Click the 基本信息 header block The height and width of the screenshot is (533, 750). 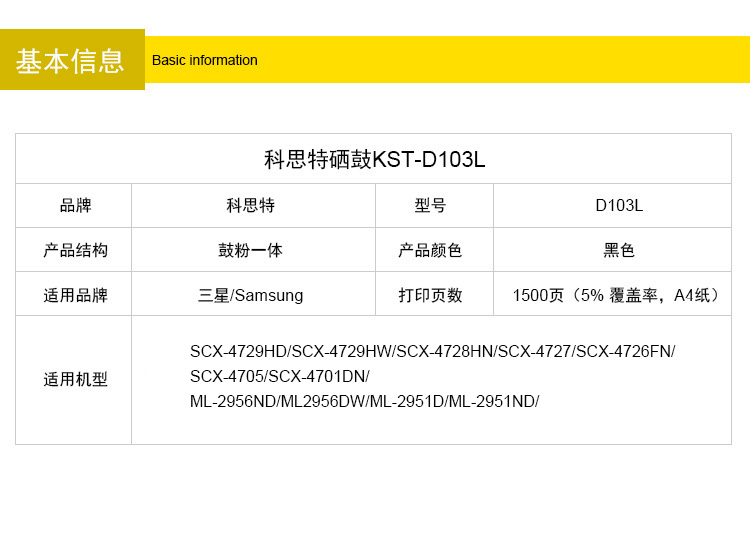pos(71,60)
